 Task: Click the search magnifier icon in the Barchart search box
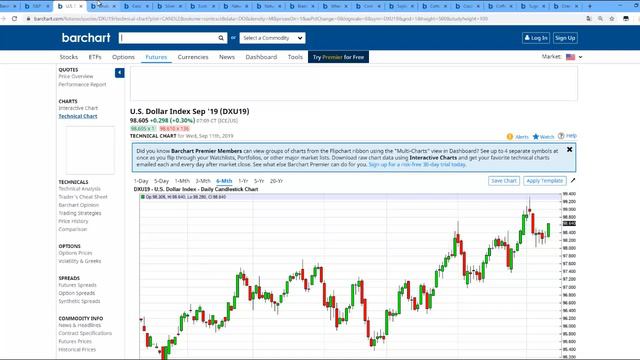click(221, 38)
